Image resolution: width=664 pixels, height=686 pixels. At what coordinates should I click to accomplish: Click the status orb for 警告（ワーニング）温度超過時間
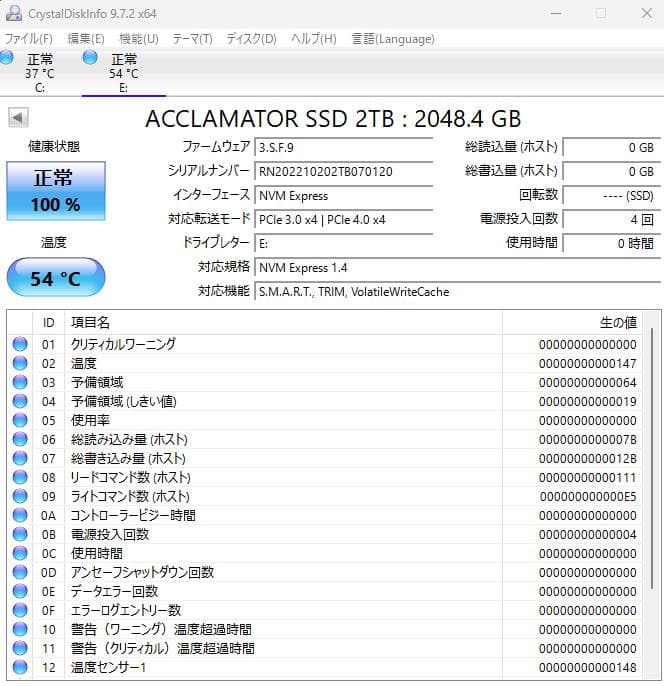tap(20, 630)
